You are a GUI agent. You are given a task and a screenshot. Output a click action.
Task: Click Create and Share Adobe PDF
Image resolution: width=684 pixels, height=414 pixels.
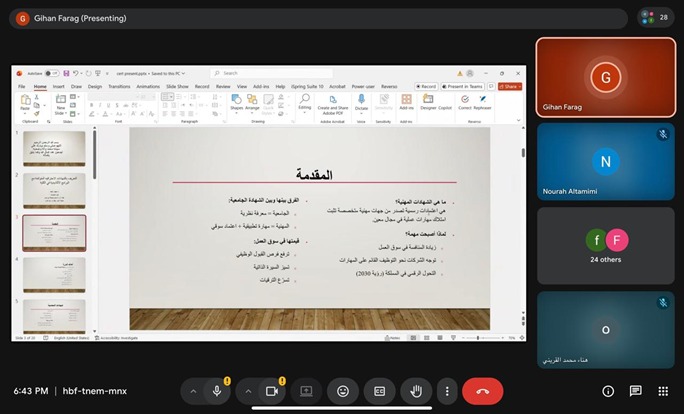pyautogui.click(x=333, y=105)
